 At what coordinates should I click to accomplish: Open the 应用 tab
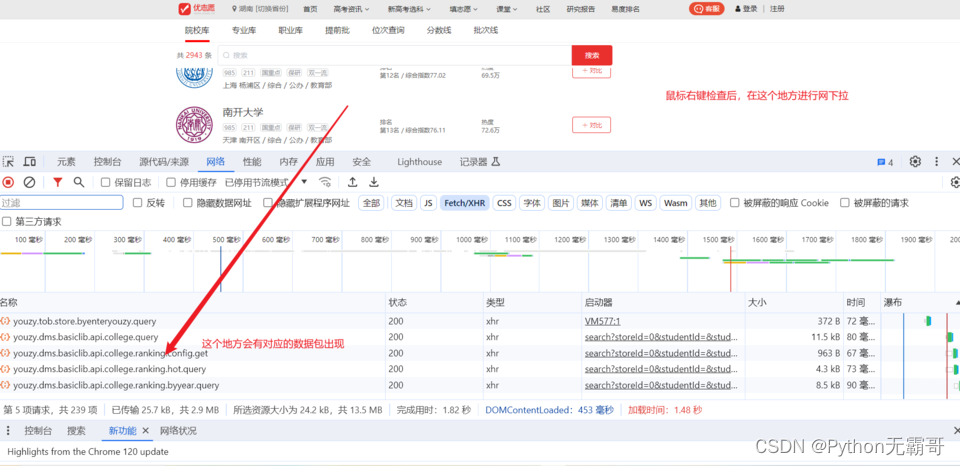325,162
